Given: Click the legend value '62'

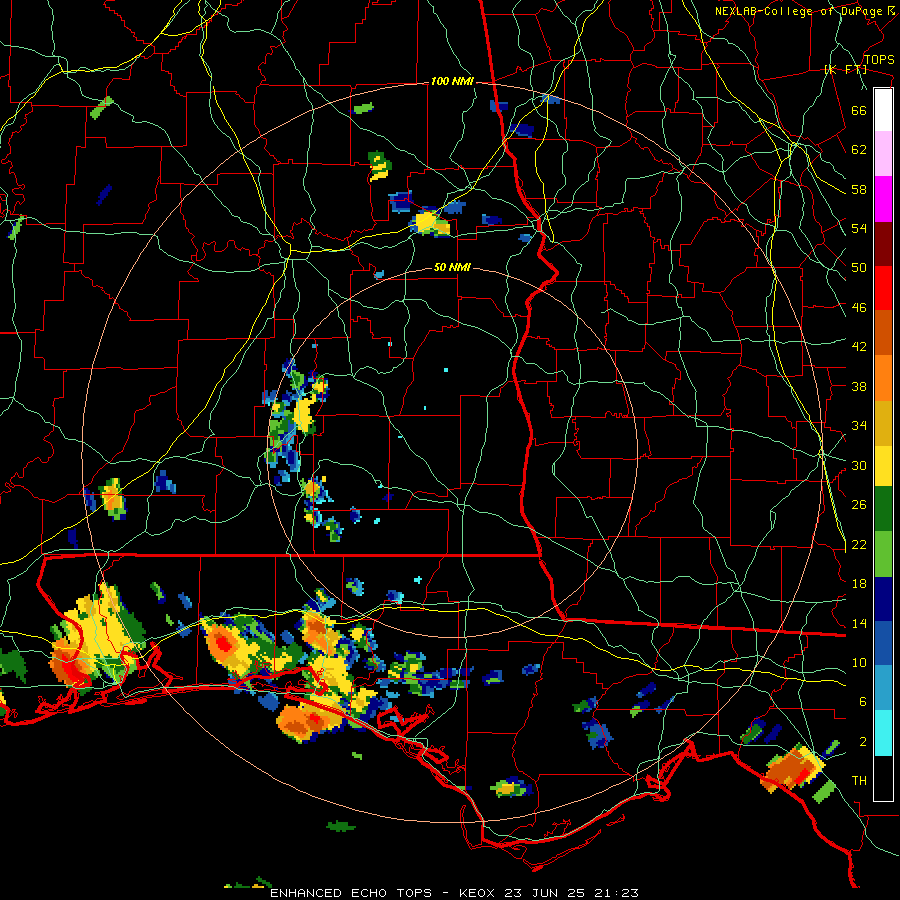Looking at the screenshot, I should click(859, 150).
